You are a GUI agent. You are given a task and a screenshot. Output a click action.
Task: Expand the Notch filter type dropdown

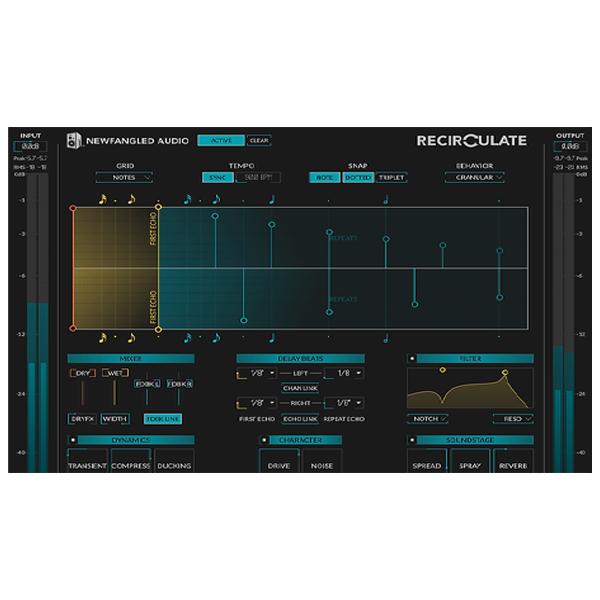tap(427, 419)
